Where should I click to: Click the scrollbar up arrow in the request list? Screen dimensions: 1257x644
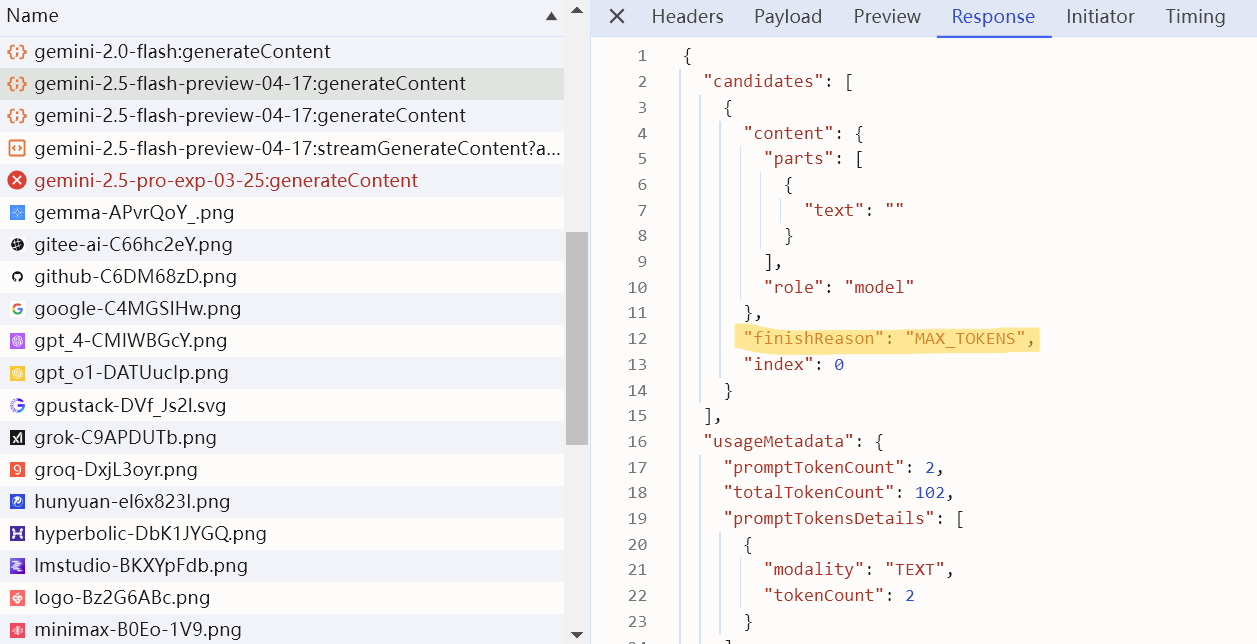point(577,10)
